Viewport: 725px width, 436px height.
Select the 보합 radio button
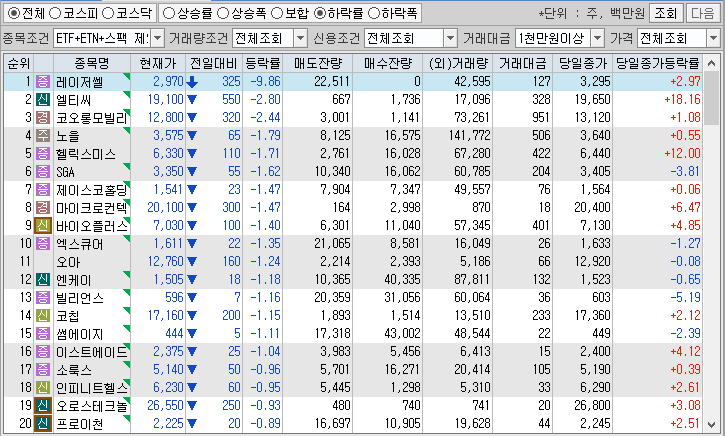tap(277, 13)
